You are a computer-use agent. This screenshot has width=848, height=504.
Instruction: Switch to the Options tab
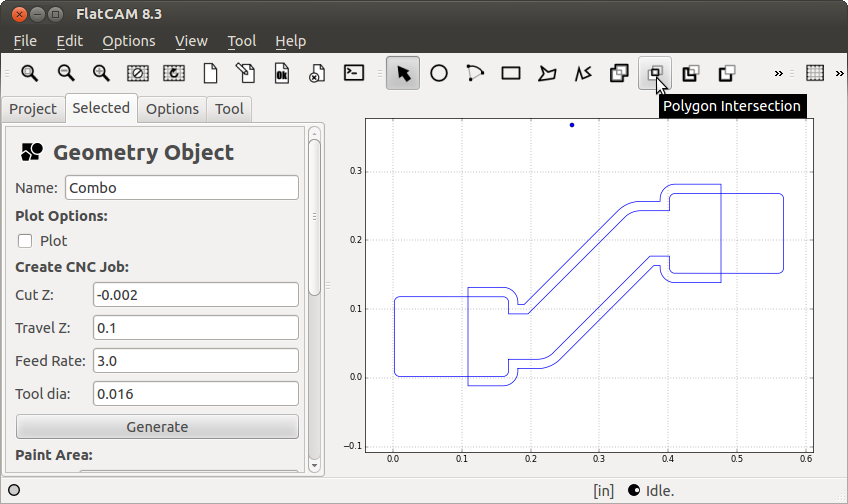click(172, 109)
